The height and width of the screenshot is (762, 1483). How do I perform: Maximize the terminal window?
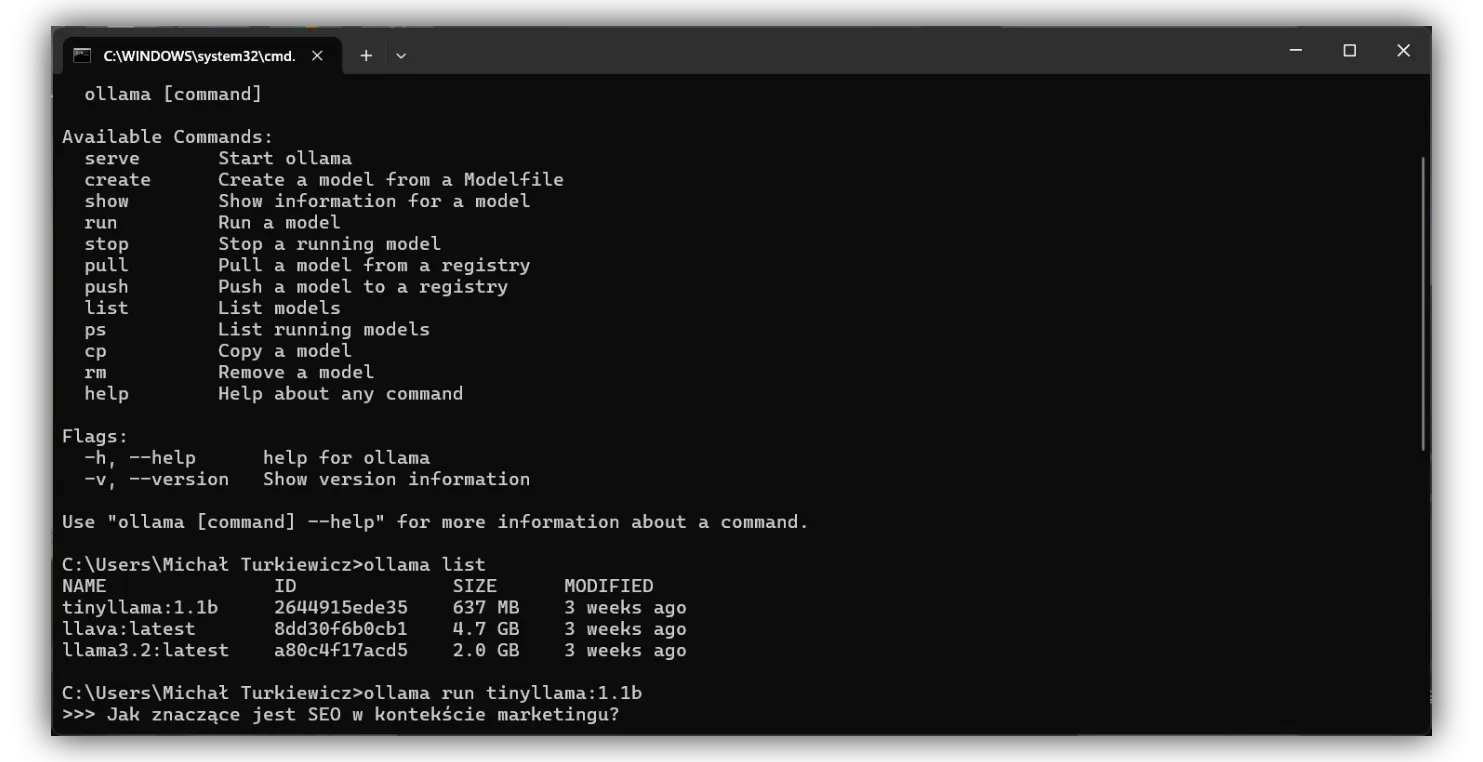click(1350, 51)
